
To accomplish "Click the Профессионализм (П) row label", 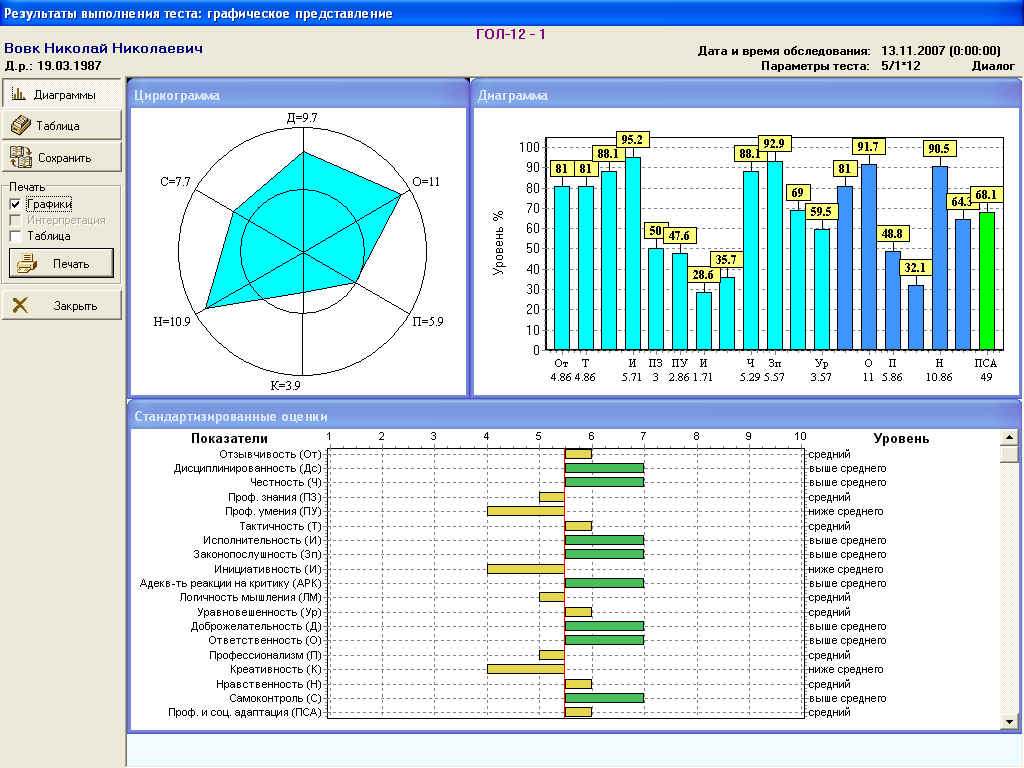I will tap(265, 655).
